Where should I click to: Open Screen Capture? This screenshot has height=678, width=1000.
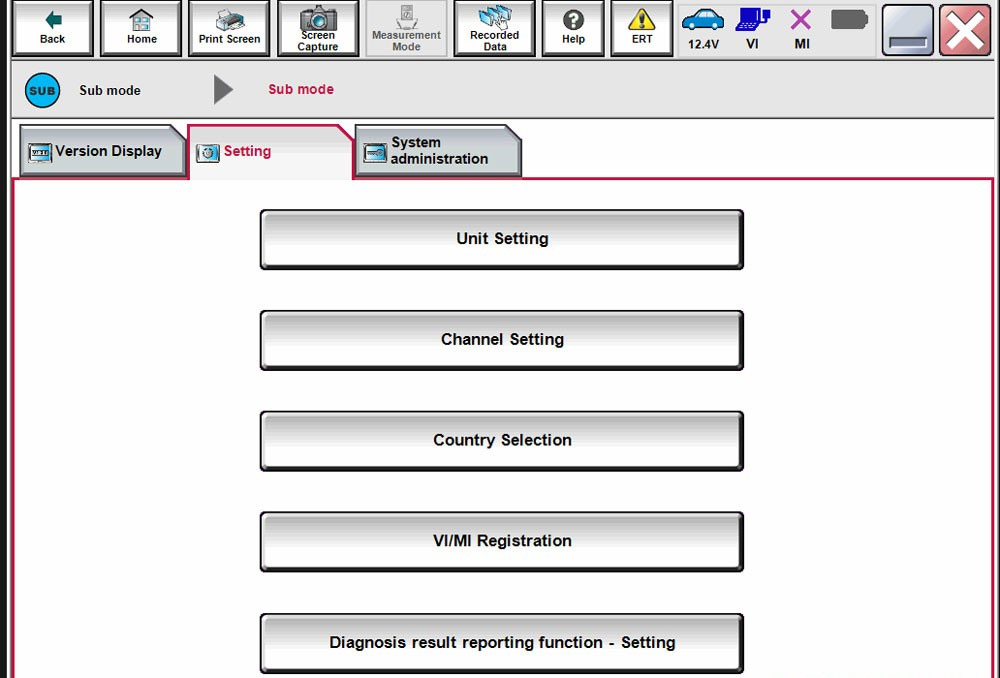coord(318,27)
